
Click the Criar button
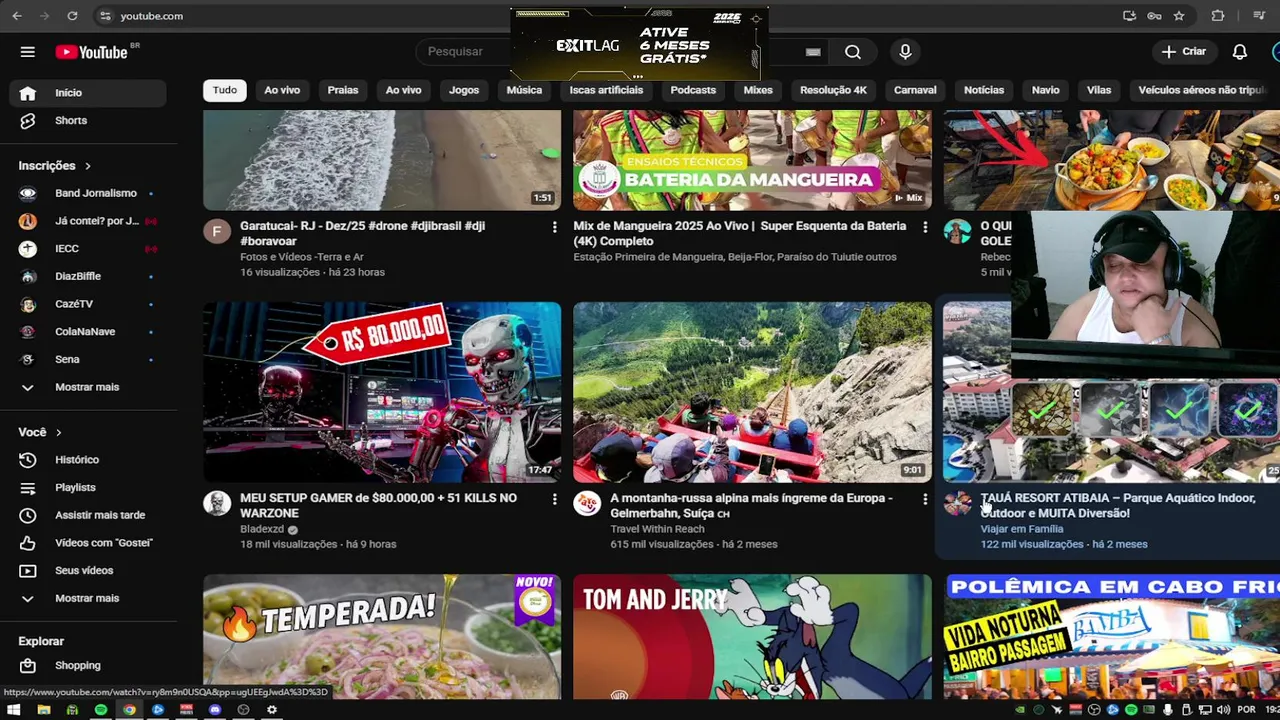tap(1183, 52)
